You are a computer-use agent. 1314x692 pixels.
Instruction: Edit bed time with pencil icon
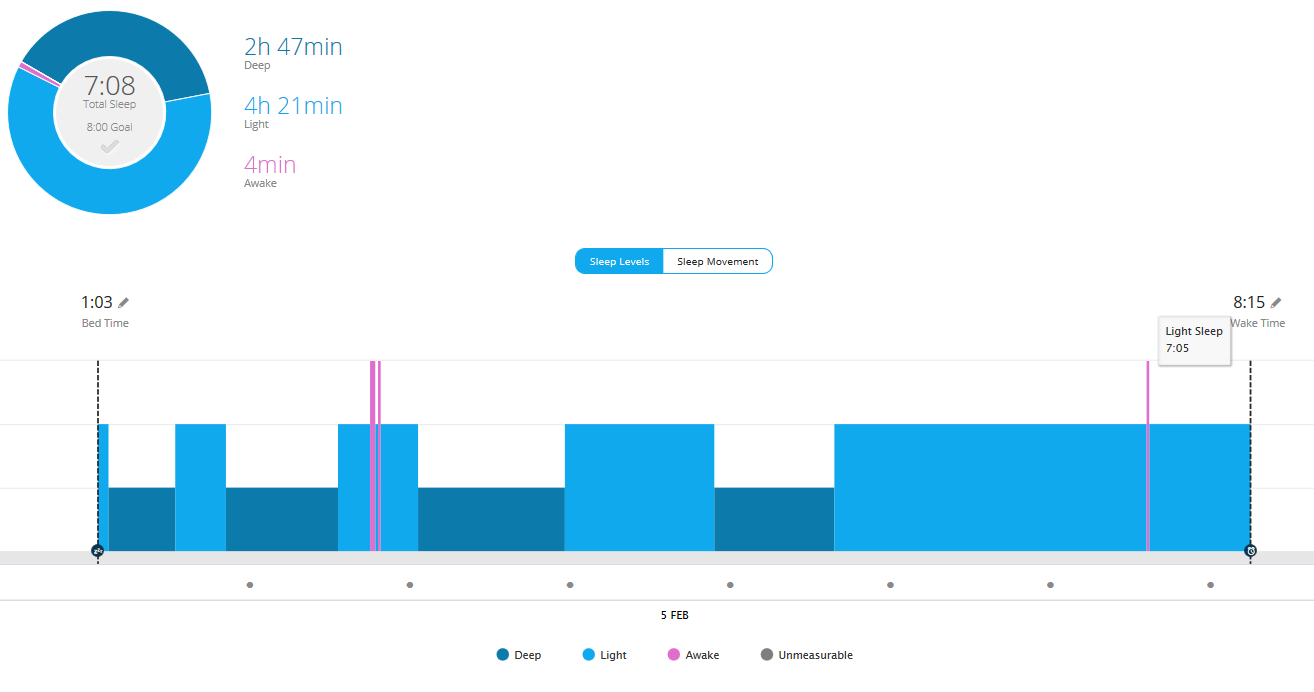point(123,302)
